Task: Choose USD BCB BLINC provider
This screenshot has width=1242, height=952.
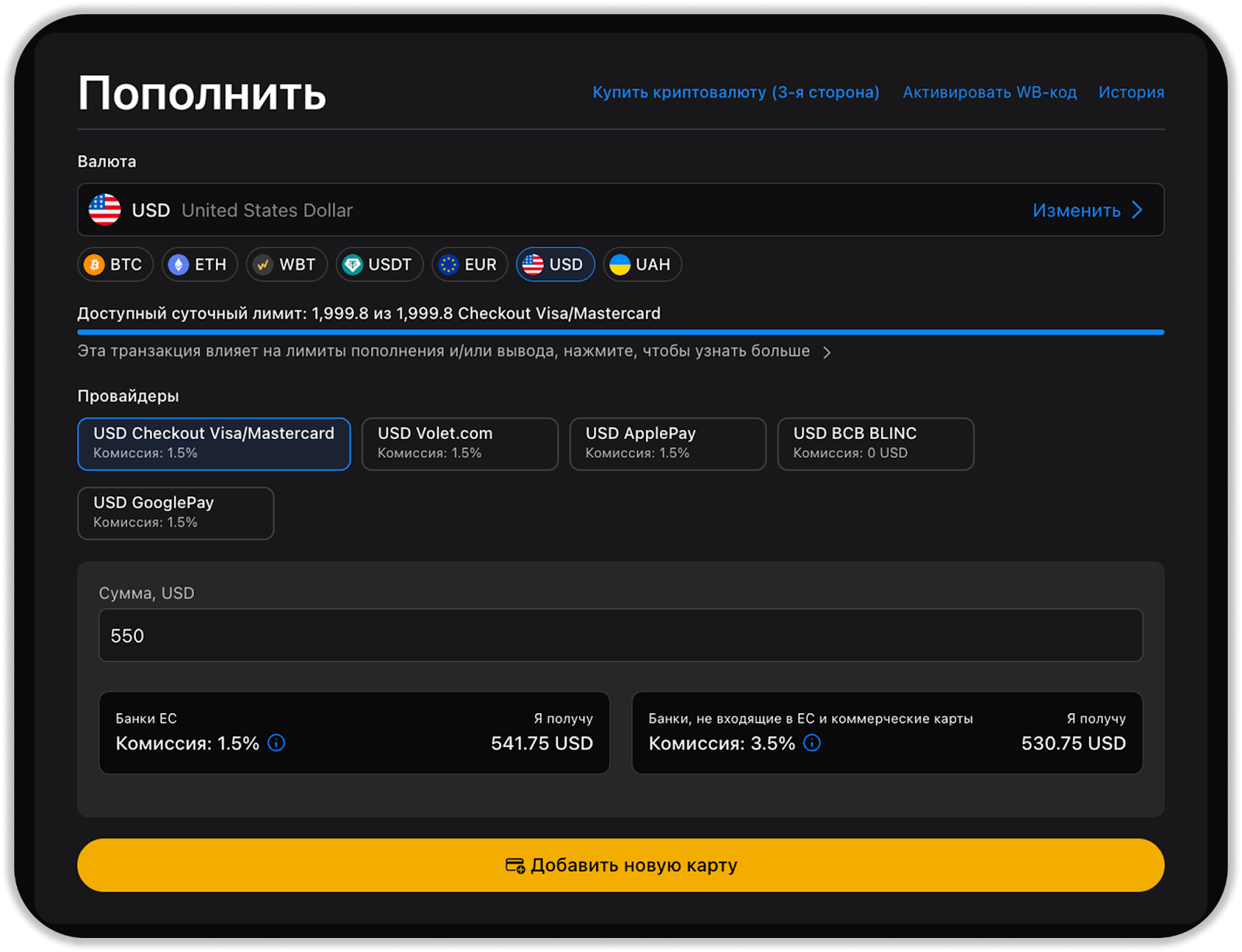Action: [x=875, y=444]
